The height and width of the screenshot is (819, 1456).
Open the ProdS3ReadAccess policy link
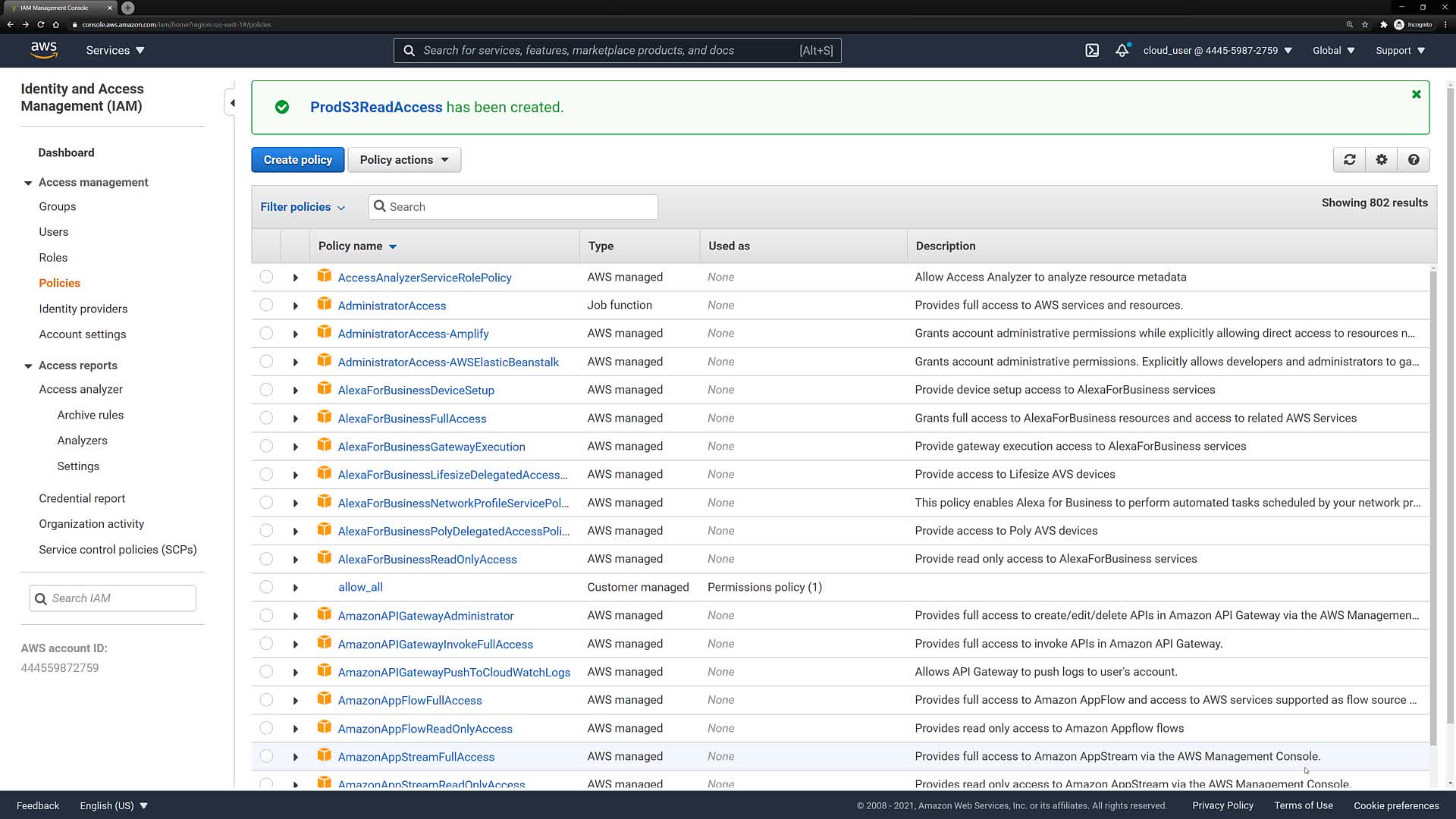click(x=375, y=108)
